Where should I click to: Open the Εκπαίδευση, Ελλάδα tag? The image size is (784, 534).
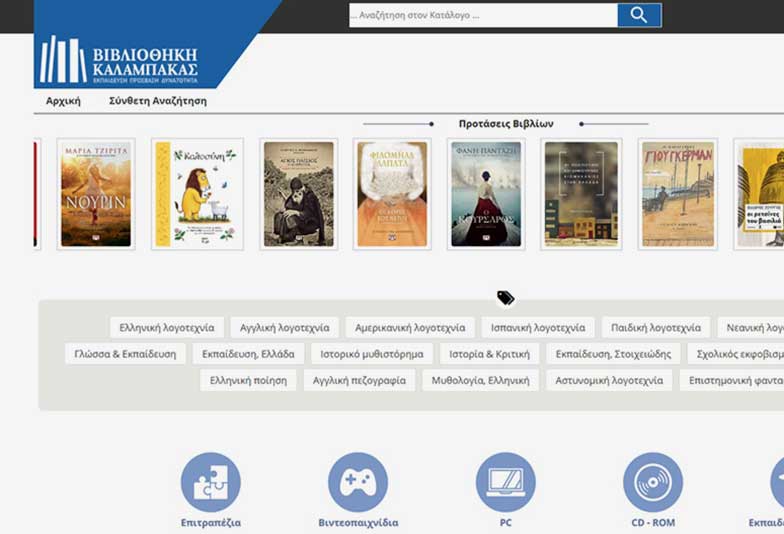click(248, 354)
